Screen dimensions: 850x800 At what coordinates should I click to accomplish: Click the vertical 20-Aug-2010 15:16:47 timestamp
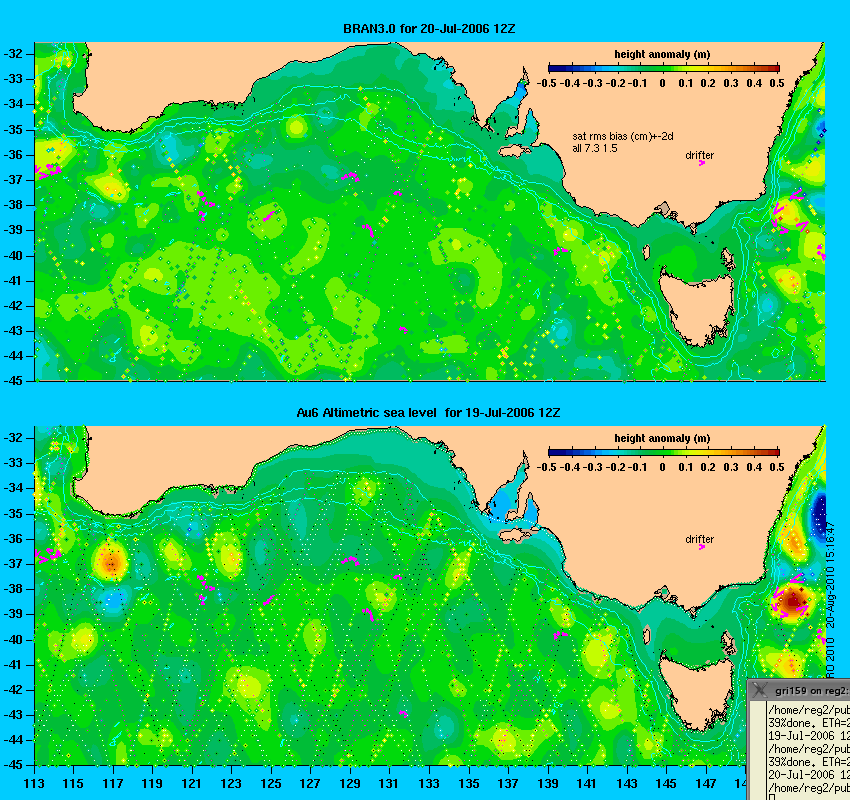[x=830, y=576]
